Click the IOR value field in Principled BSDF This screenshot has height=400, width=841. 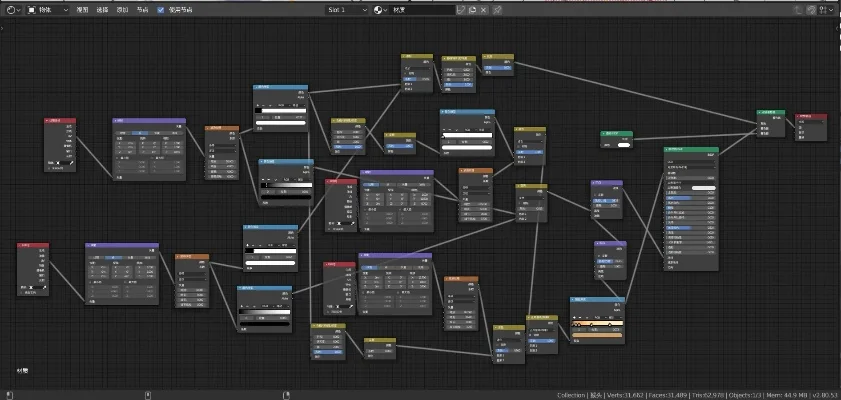(691, 242)
